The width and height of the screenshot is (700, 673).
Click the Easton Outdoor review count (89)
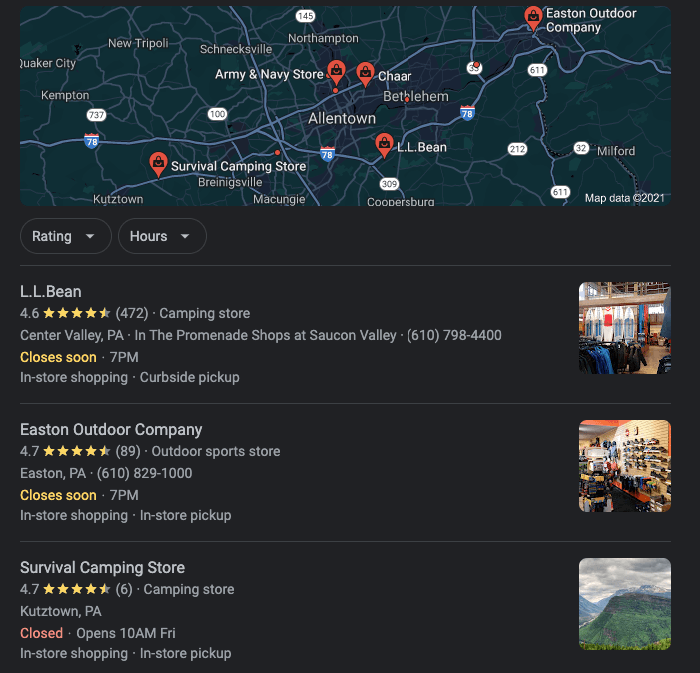click(128, 451)
